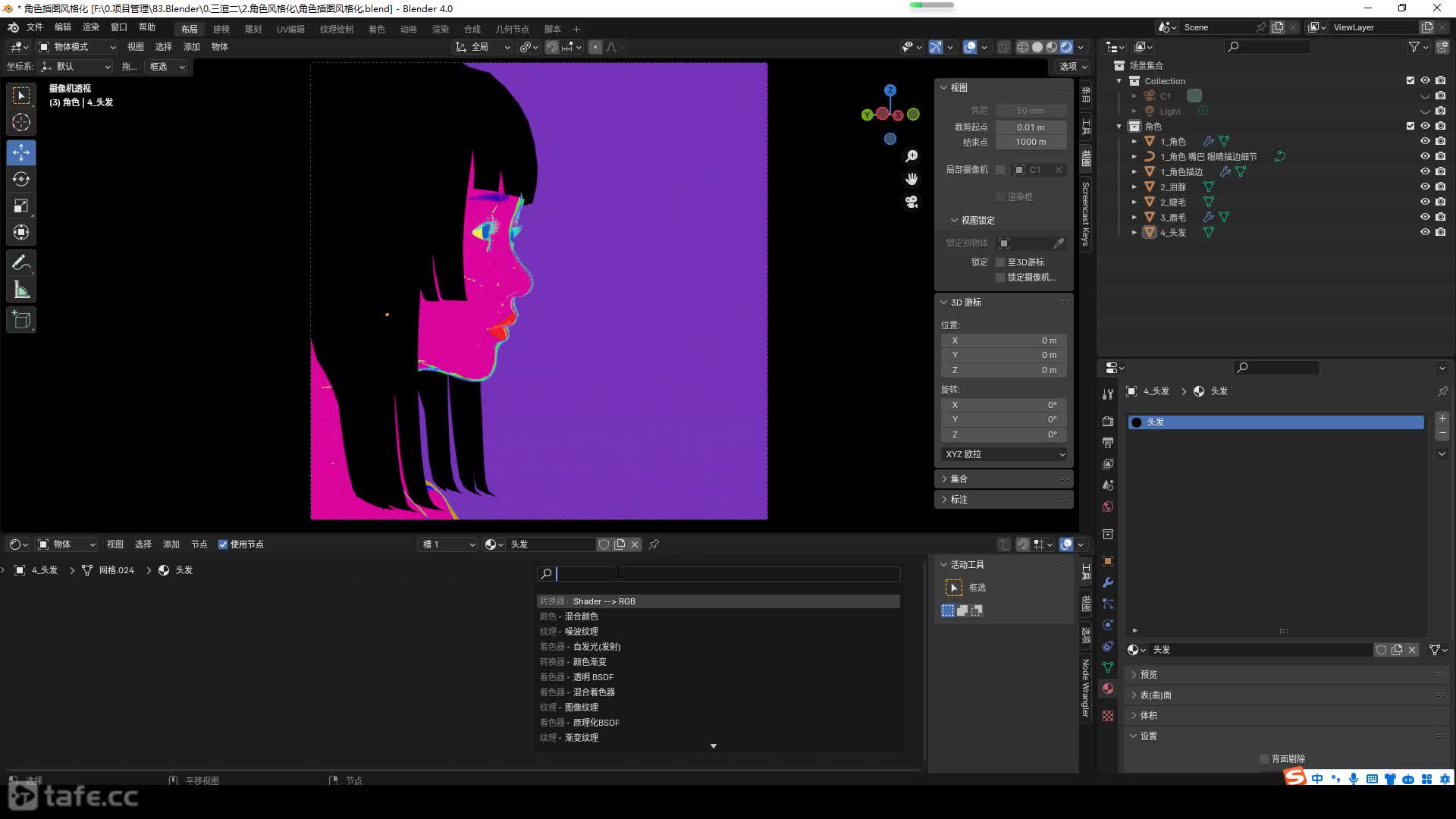
Task: Click the 3D cursor X location field
Action: click(x=1004, y=341)
